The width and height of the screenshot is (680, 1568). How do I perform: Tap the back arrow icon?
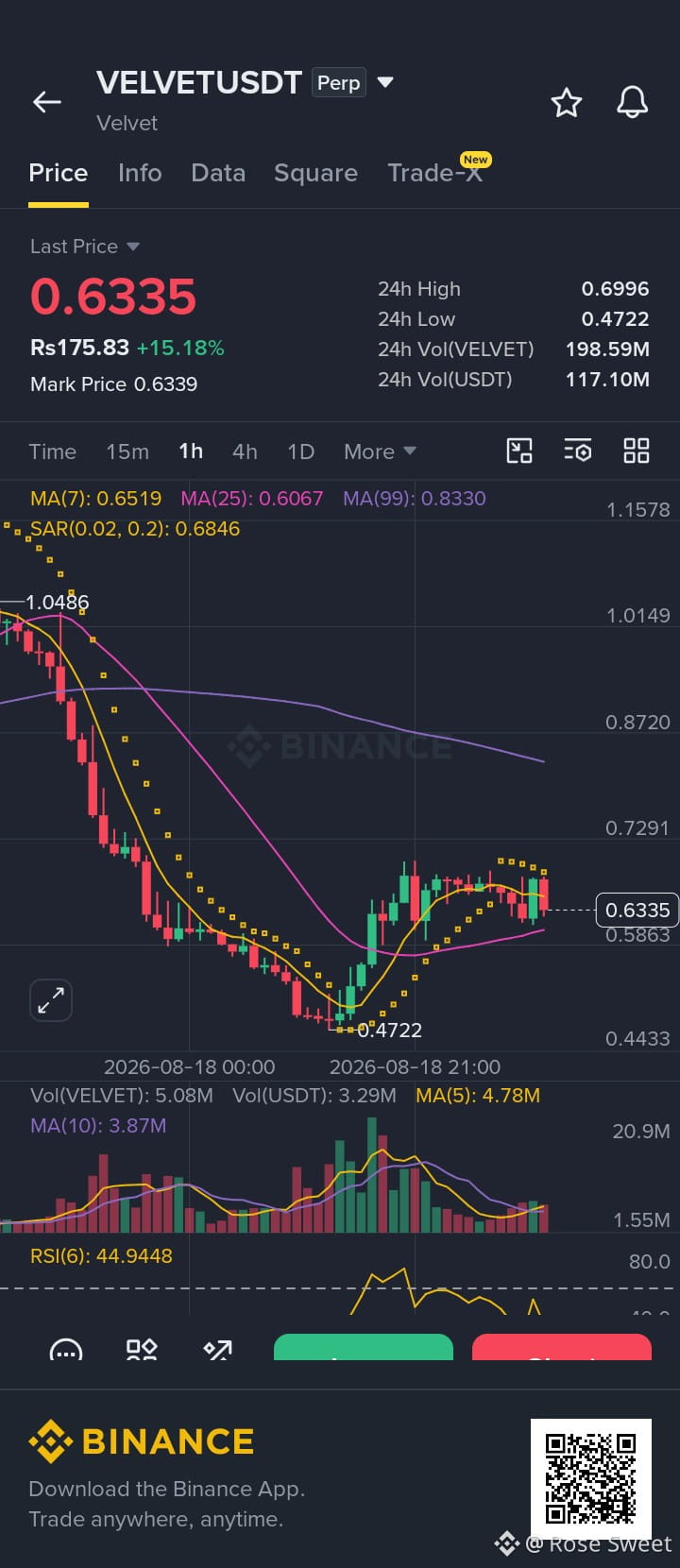(x=47, y=102)
